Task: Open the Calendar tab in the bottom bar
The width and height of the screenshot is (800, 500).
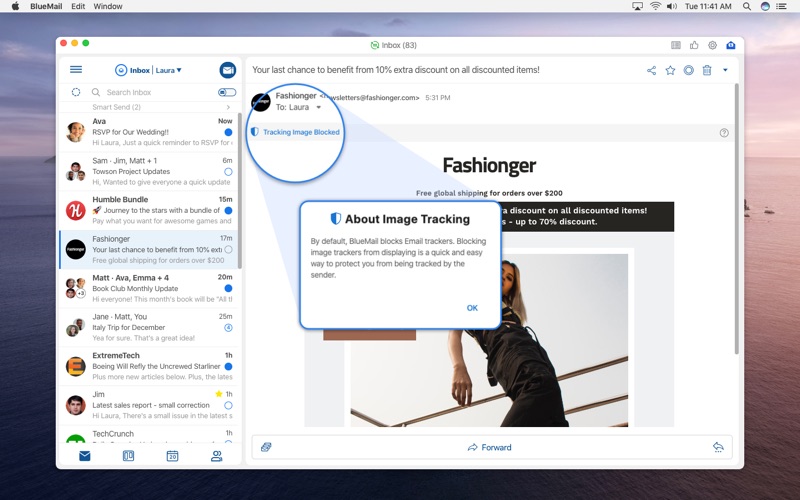Action: pyautogui.click(x=172, y=456)
